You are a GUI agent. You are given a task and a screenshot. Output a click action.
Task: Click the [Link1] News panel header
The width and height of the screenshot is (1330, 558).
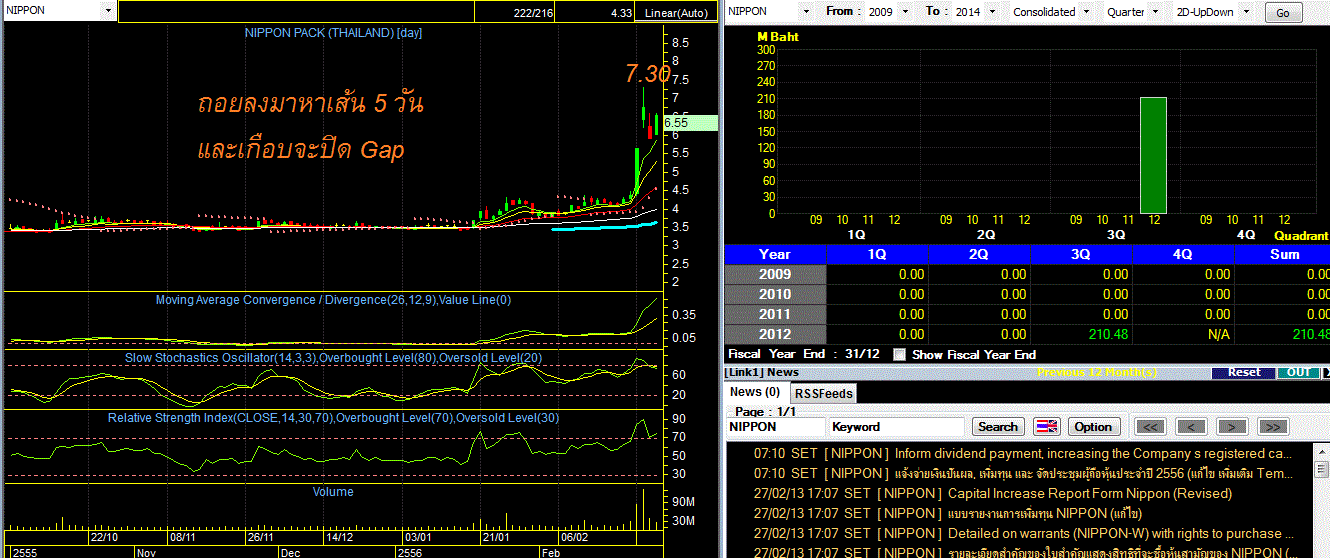click(x=762, y=372)
